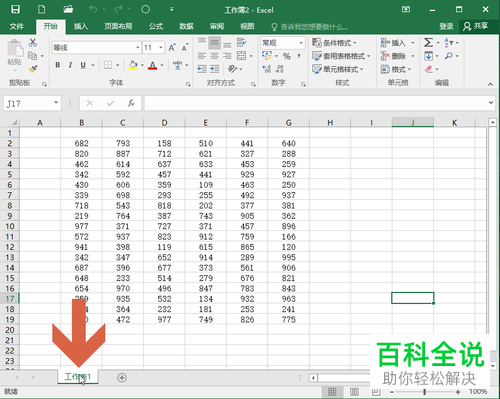Open the 文件 File tab
This screenshot has height=399, width=500.
coord(16,26)
